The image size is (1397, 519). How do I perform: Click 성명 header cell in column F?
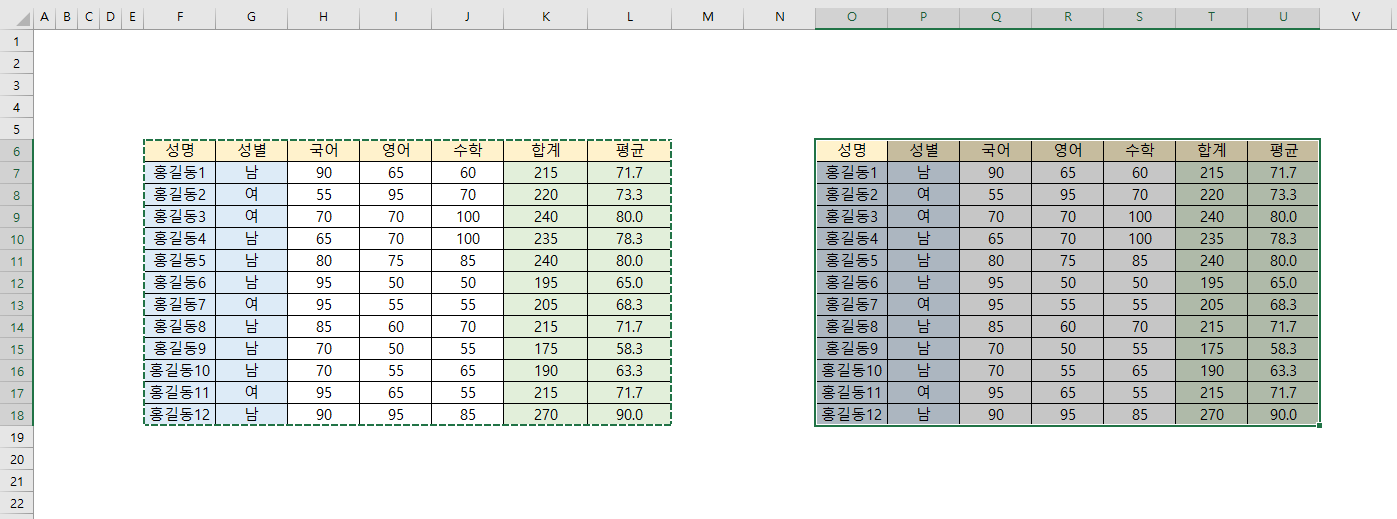(x=179, y=150)
